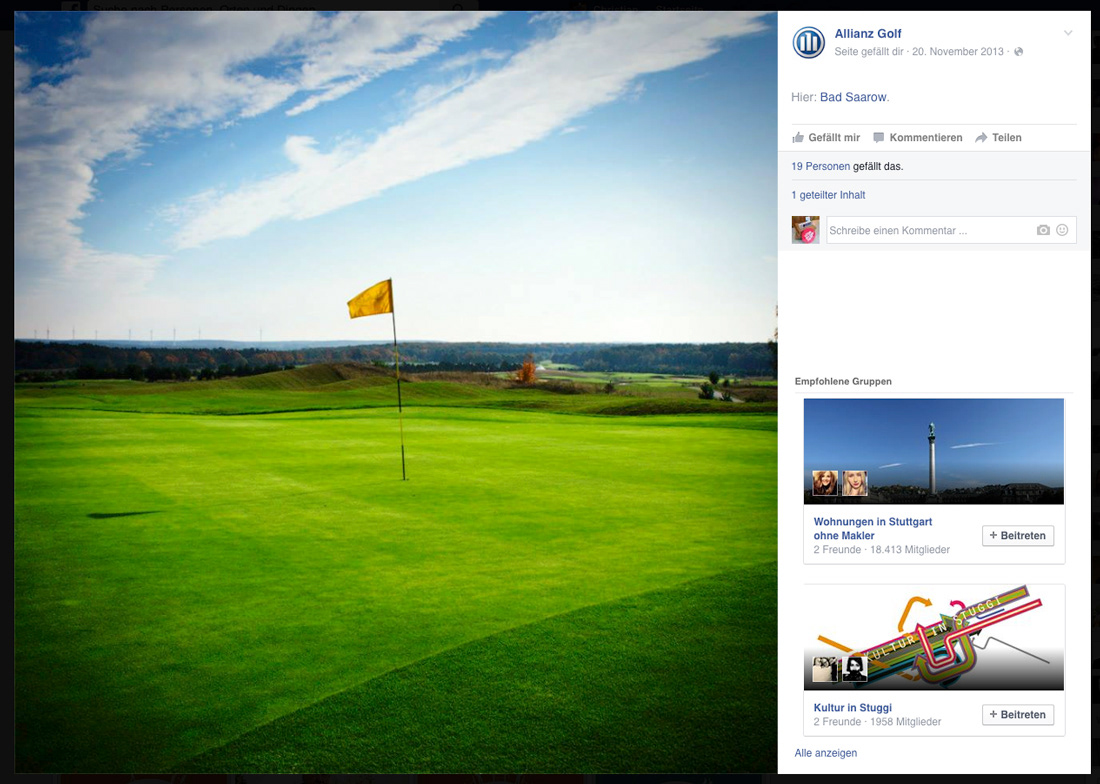Show the 19 Personen who liked
Screen dimensions: 1100x784
pos(820,166)
